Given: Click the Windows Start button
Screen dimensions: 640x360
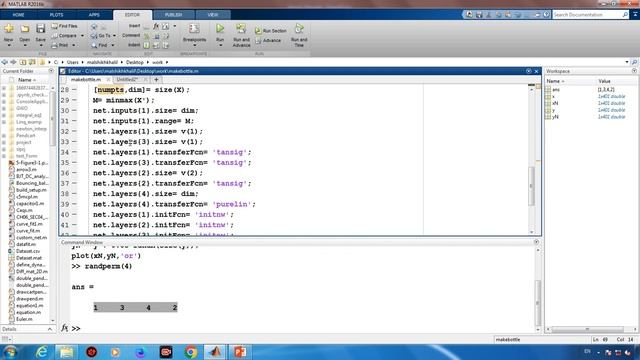Looking at the screenshot, I should coord(10,352).
